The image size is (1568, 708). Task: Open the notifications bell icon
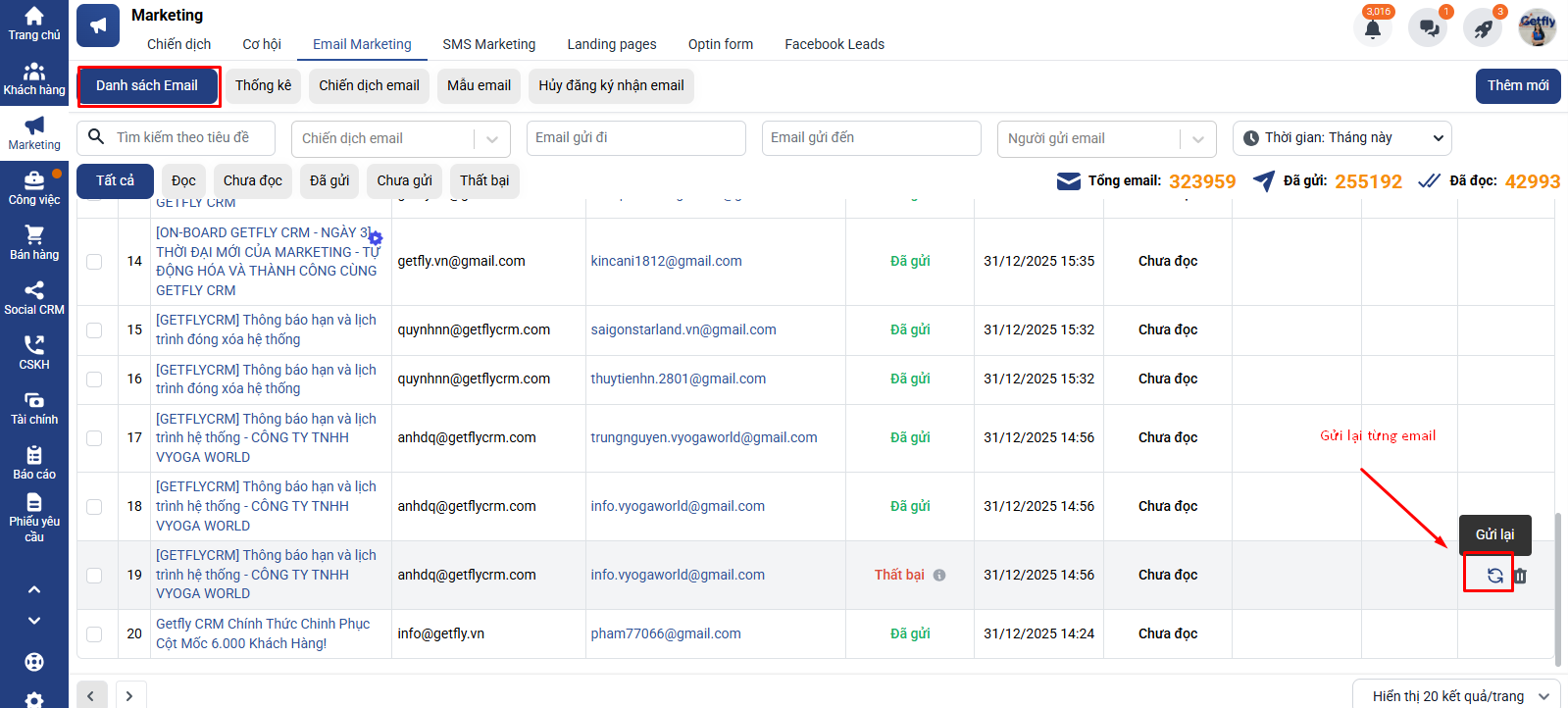click(x=1373, y=28)
